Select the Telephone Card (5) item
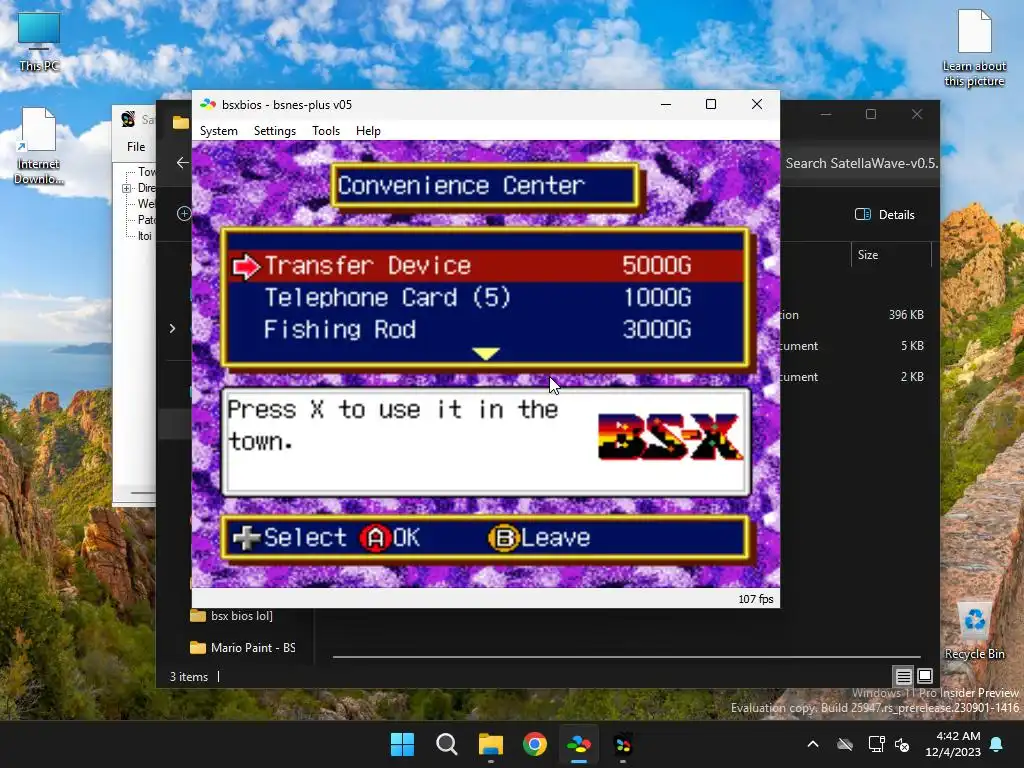Viewport: 1024px width, 768px height. pyautogui.click(x=487, y=298)
